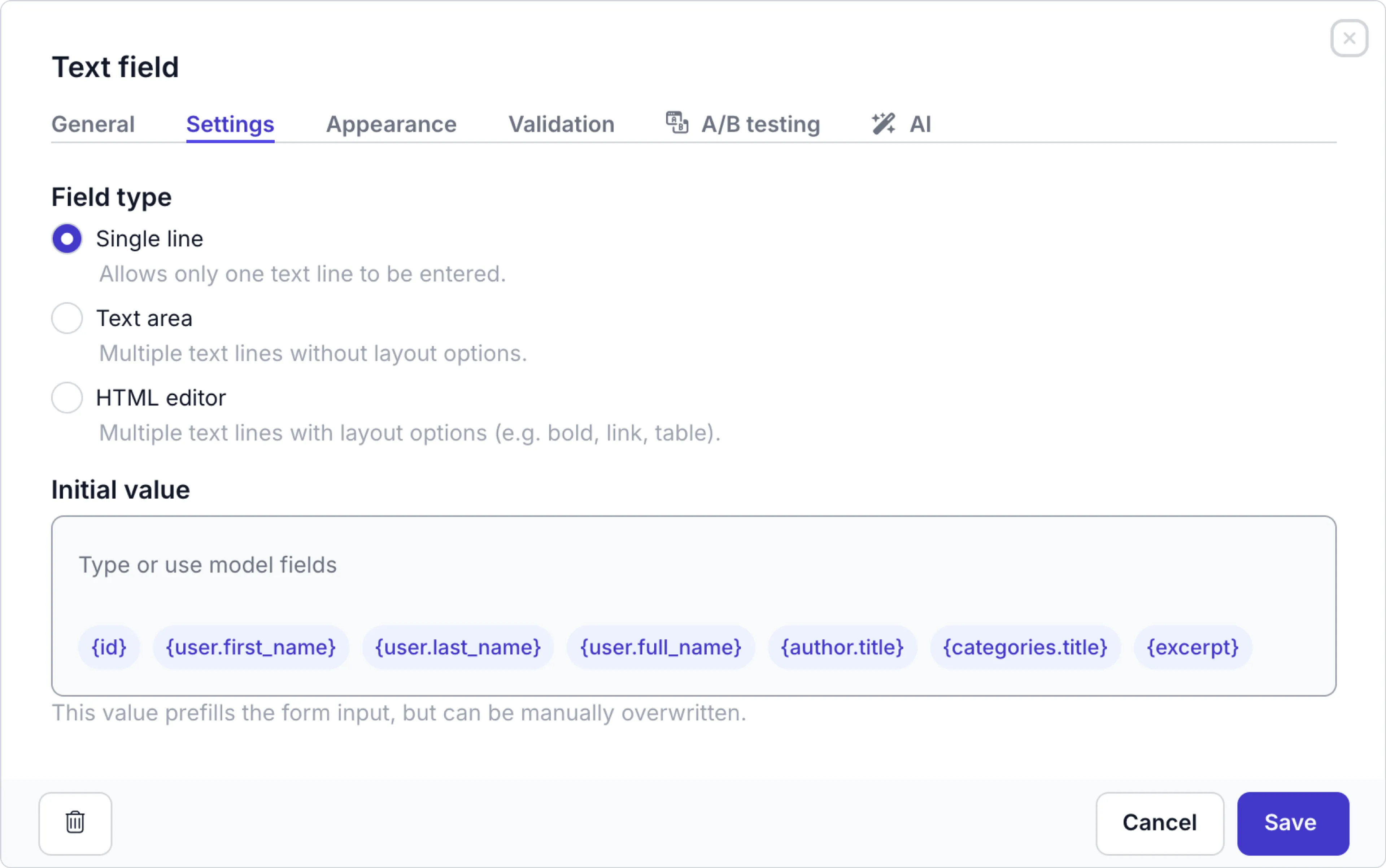Select the Text area field type
This screenshot has height=868, width=1386.
point(67,317)
